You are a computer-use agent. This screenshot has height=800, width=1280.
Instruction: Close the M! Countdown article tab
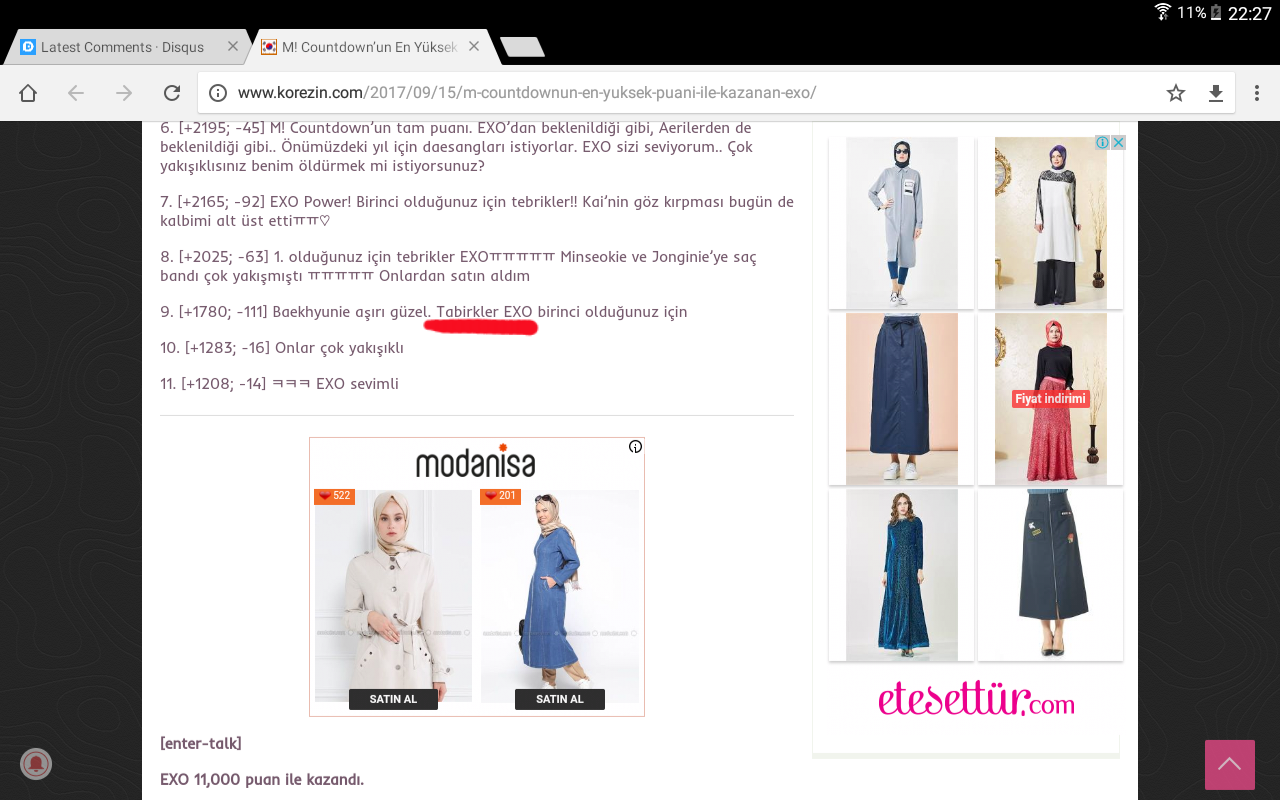point(474,47)
